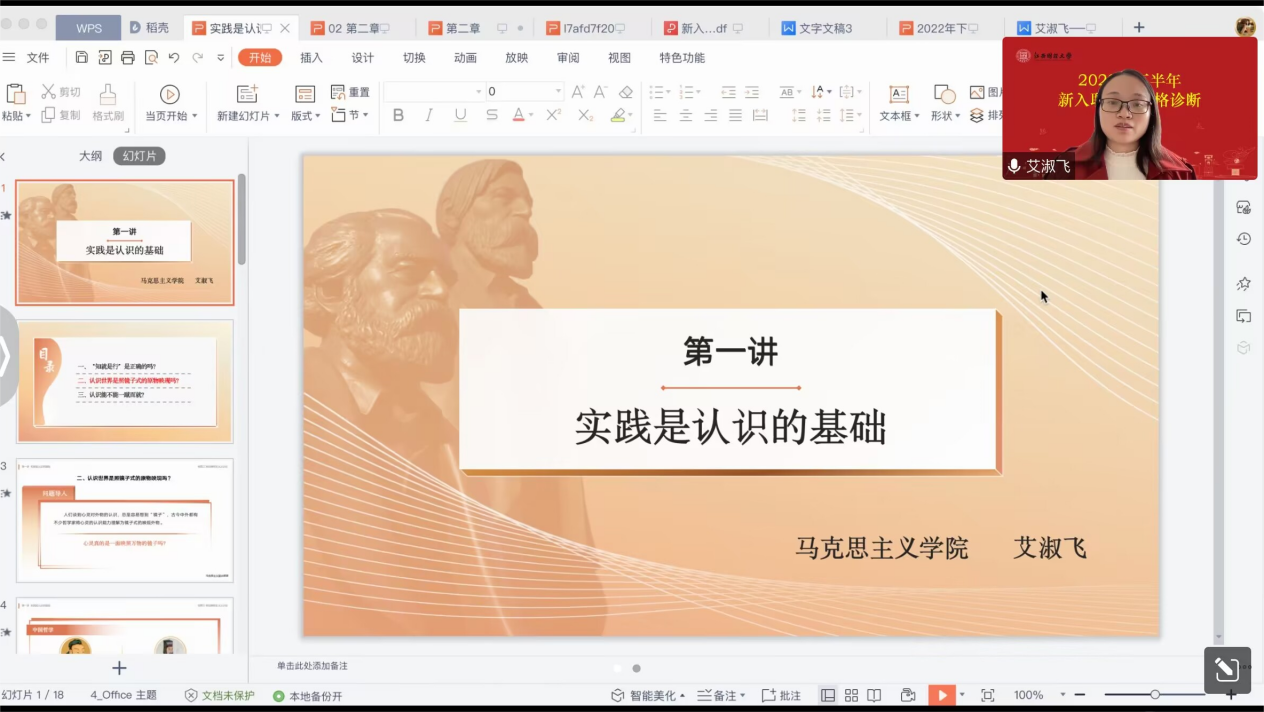
Task: Click the Notes (备注) button in status bar
Action: (721, 695)
